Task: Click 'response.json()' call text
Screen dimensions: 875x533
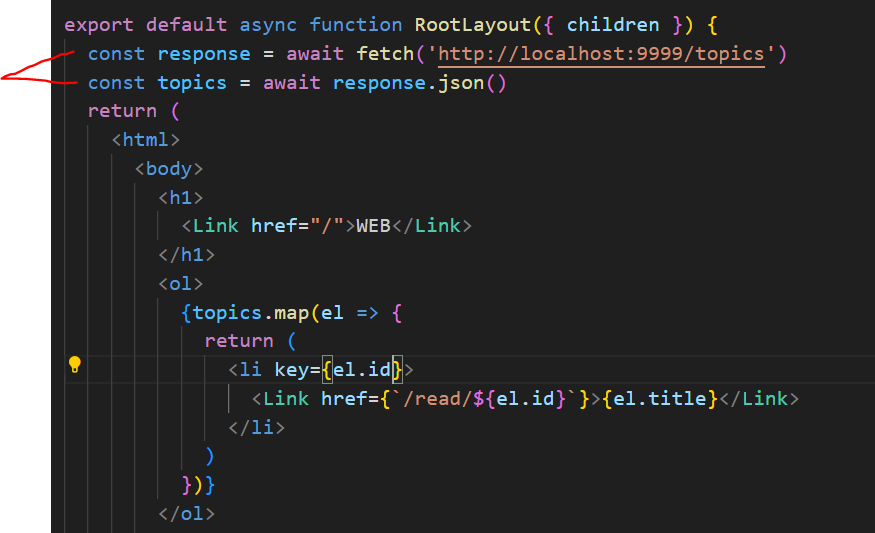Action: tap(420, 83)
